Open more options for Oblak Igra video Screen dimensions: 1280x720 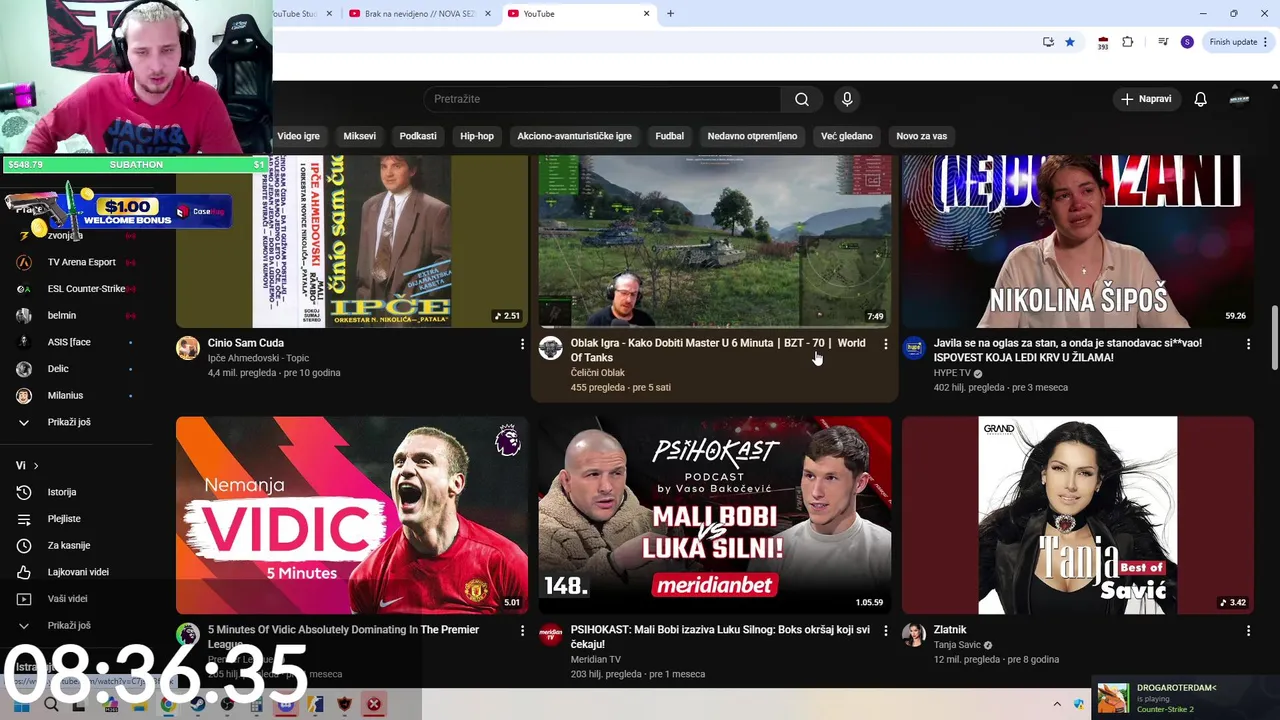885,344
